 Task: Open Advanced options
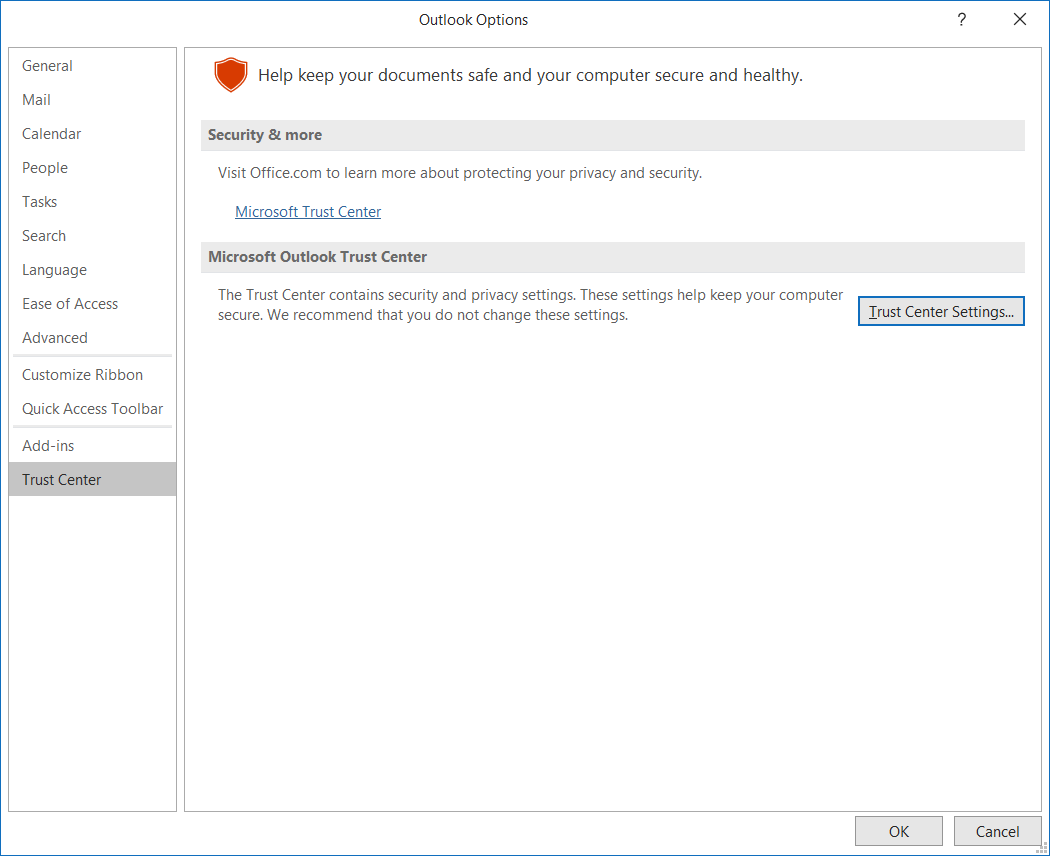pyautogui.click(x=92, y=338)
